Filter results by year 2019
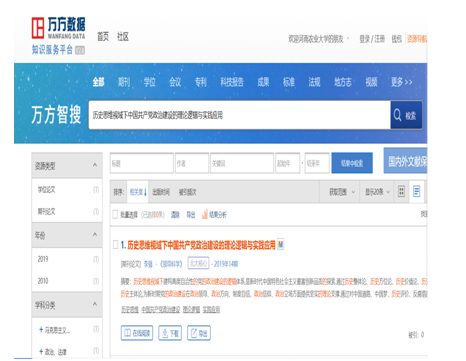 (x=43, y=259)
